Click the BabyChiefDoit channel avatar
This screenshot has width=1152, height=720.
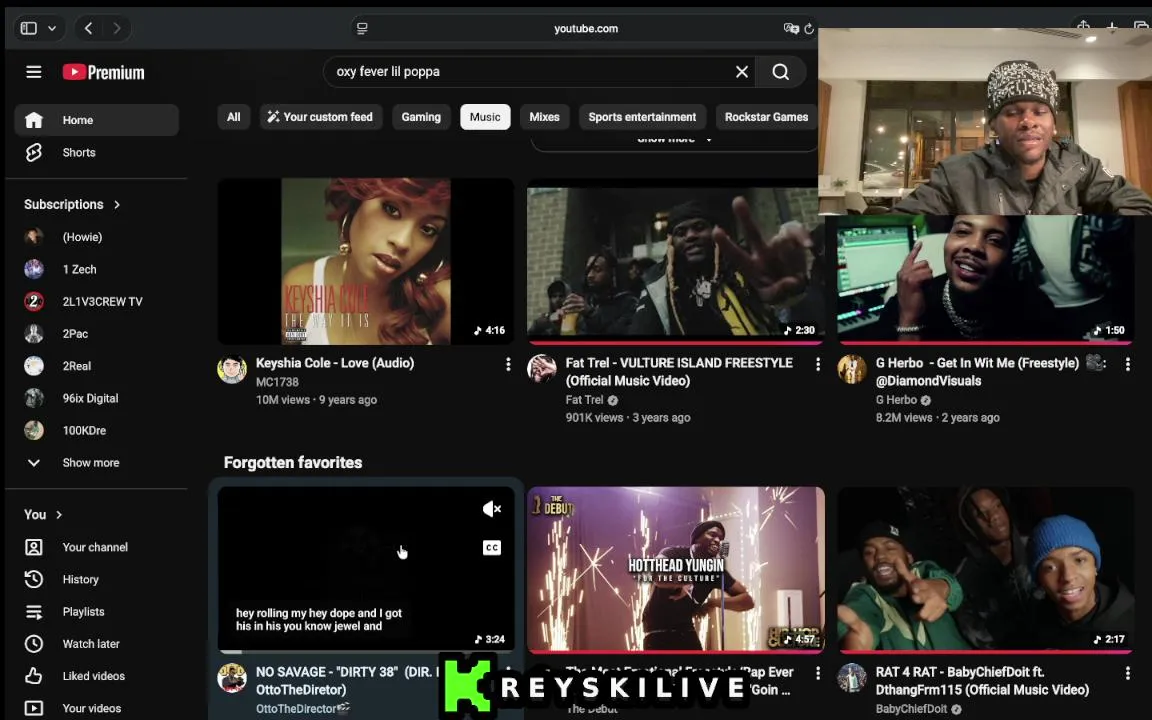pos(852,678)
